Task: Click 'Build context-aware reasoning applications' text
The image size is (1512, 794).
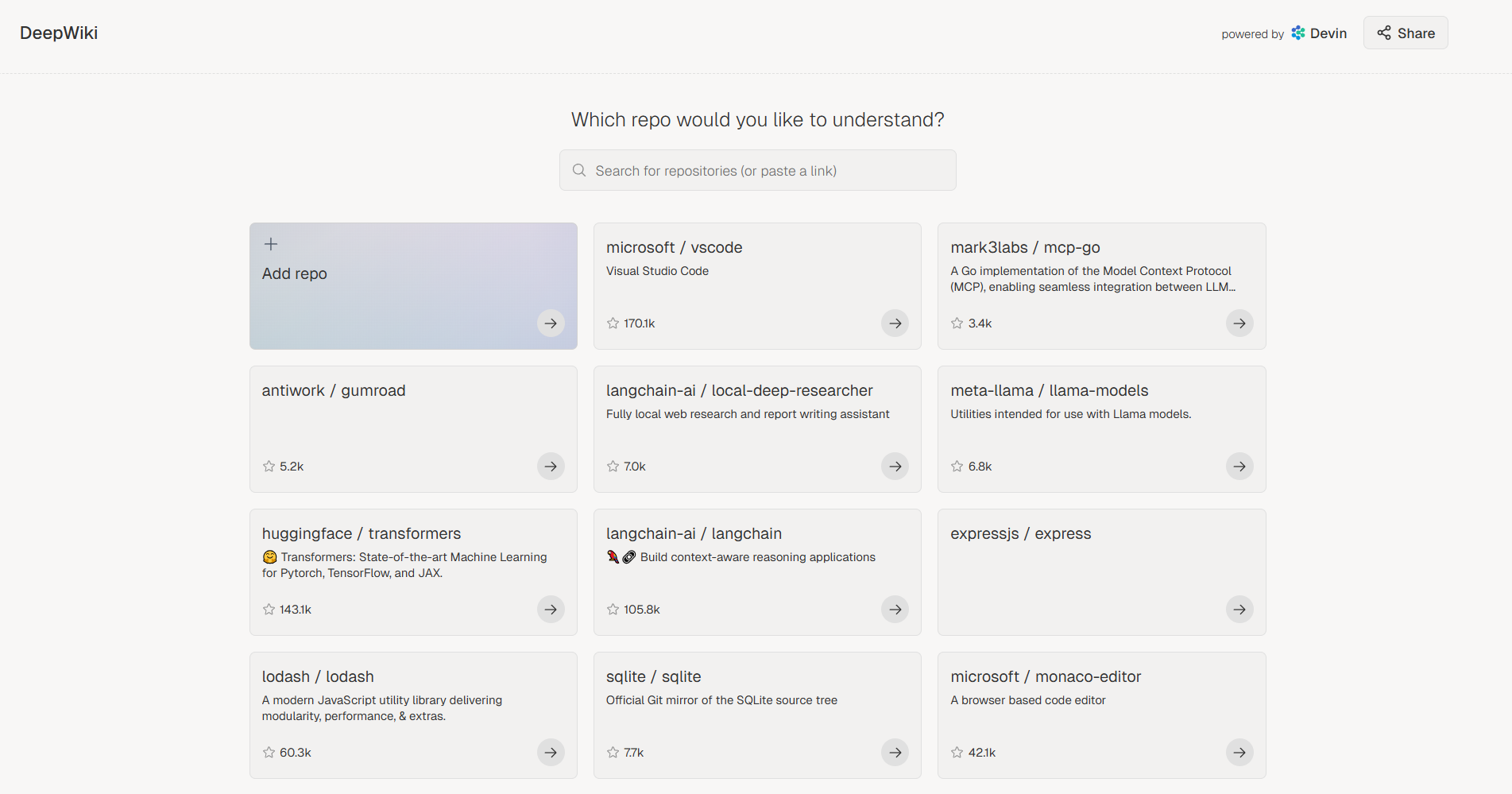Action: point(758,557)
